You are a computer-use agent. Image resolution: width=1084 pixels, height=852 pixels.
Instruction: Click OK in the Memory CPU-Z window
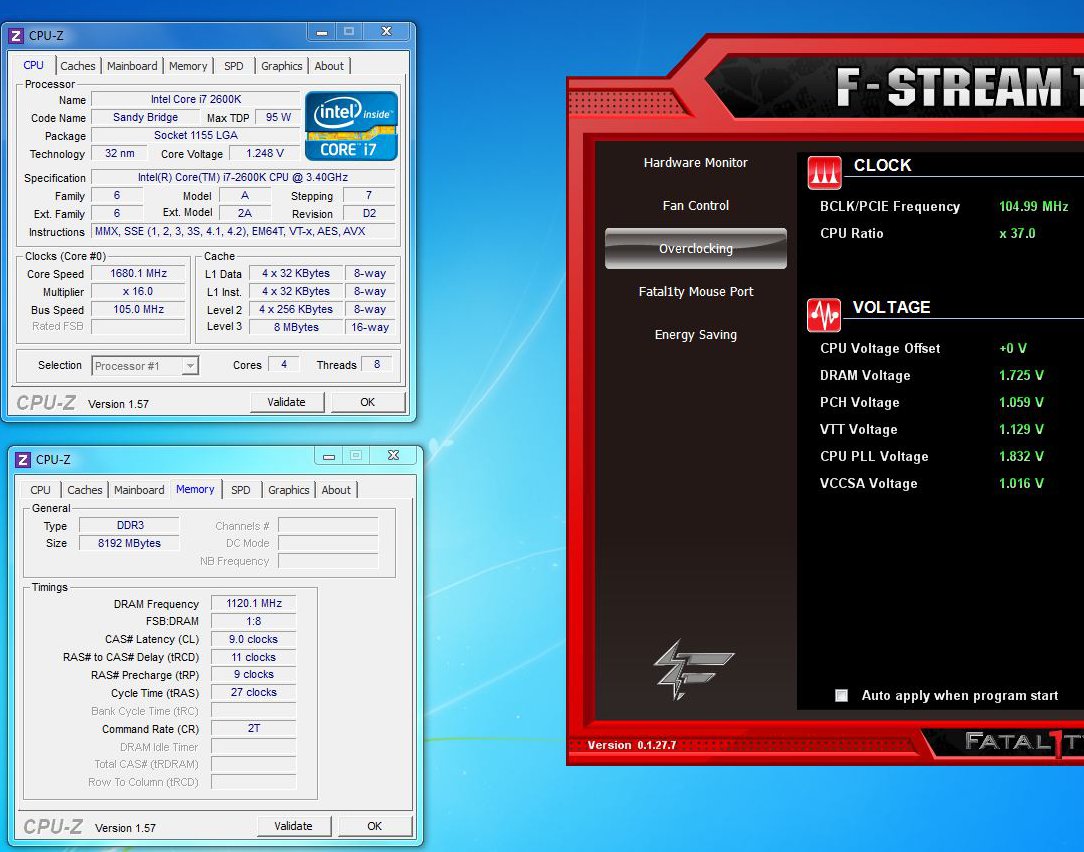374,826
